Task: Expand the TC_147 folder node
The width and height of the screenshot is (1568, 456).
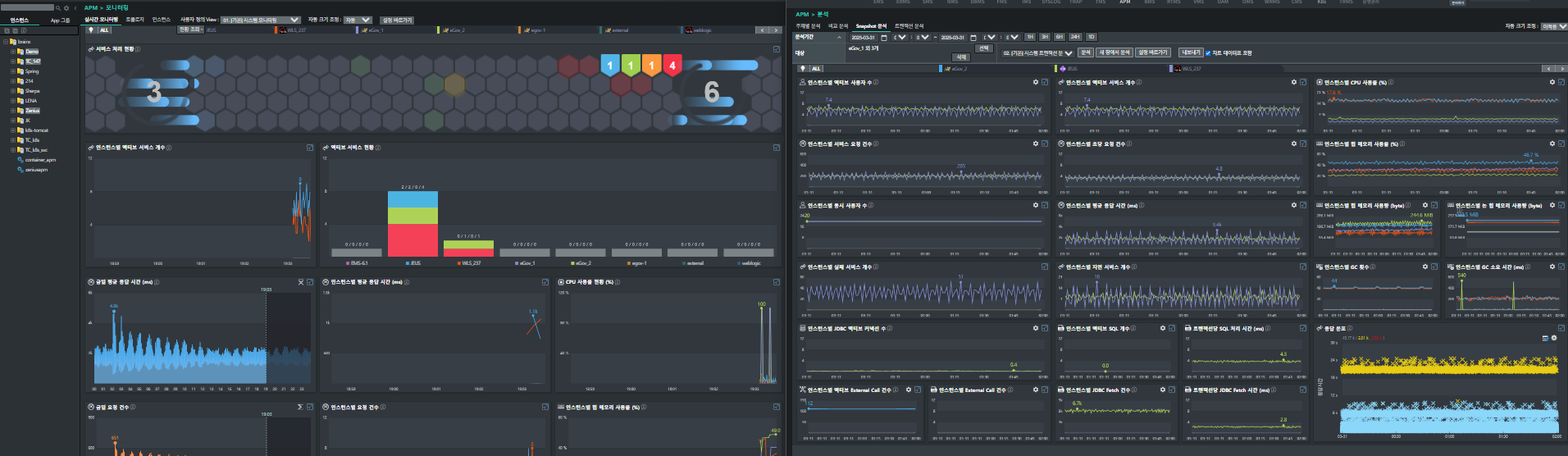Action: pos(12,62)
